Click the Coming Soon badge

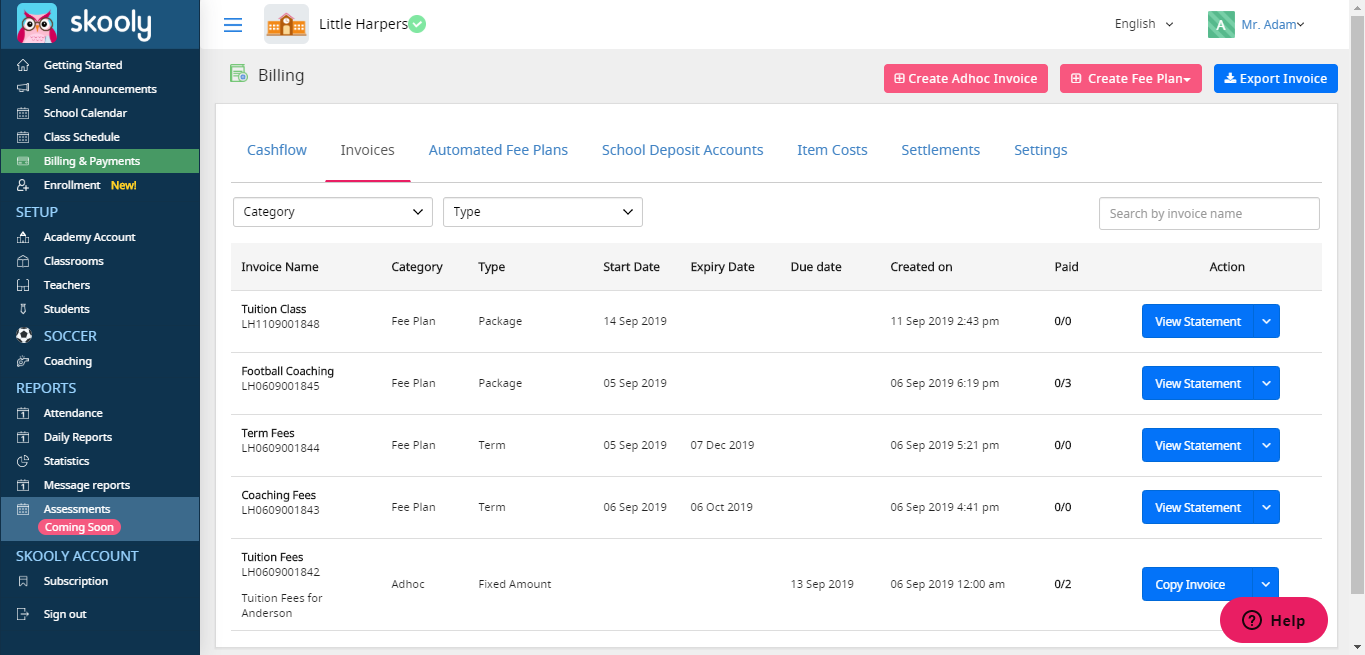coord(79,527)
